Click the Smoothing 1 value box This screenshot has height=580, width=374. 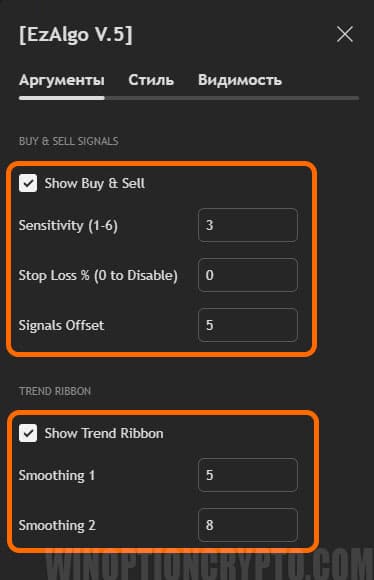(248, 475)
